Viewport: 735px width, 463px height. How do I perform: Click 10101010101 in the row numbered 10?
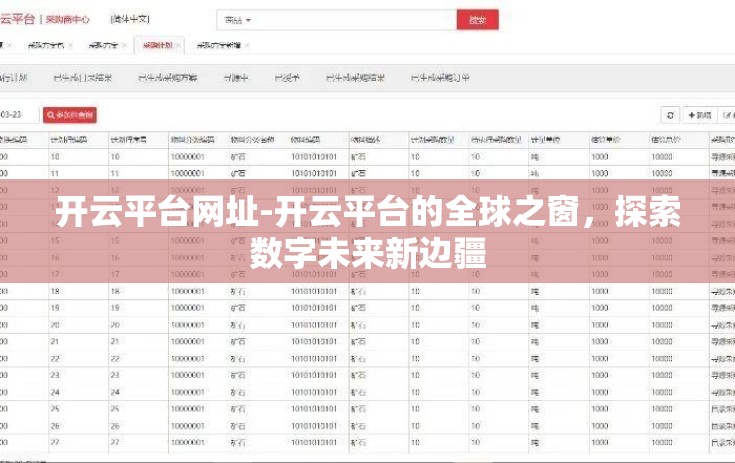[314, 157]
